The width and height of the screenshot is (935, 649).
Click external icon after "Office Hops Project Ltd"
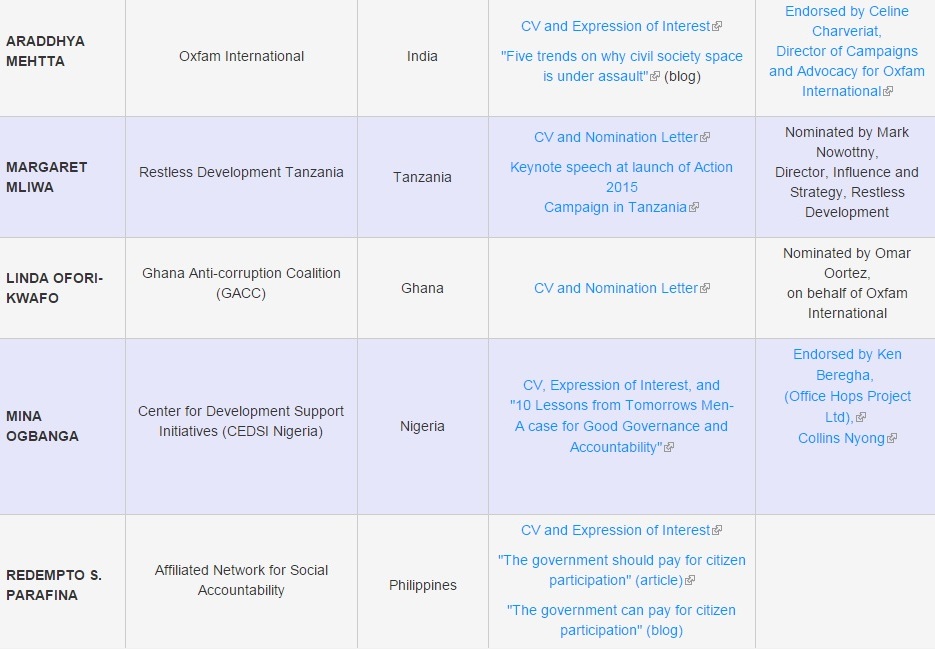click(x=861, y=418)
